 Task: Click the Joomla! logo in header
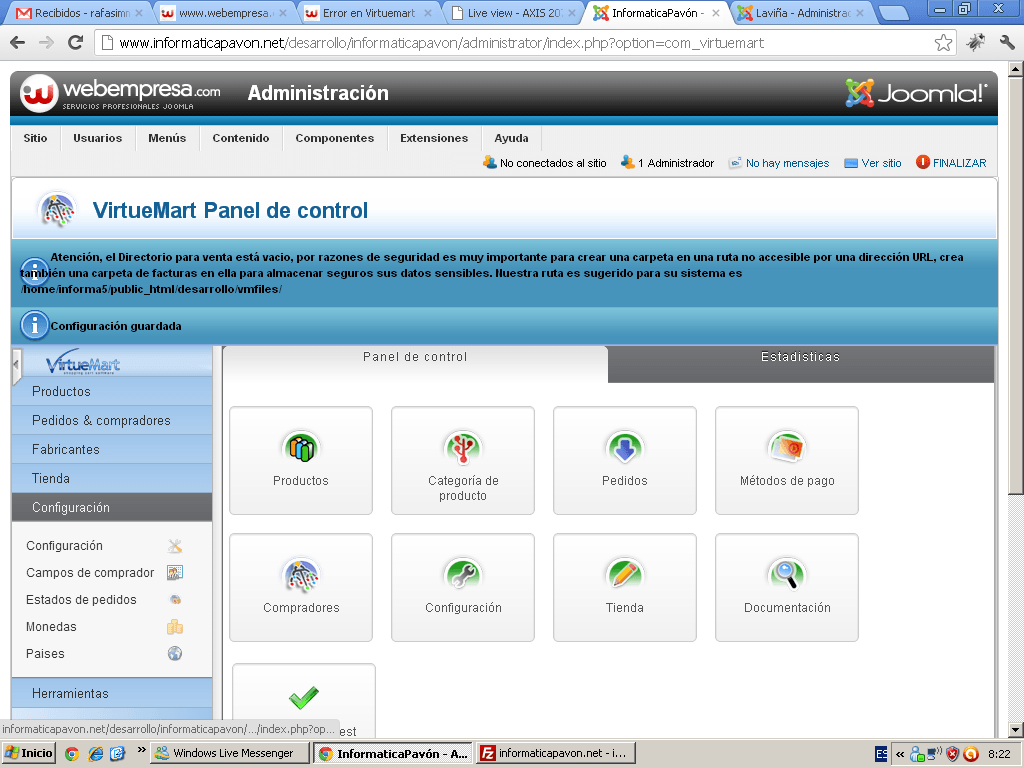pyautogui.click(x=916, y=93)
